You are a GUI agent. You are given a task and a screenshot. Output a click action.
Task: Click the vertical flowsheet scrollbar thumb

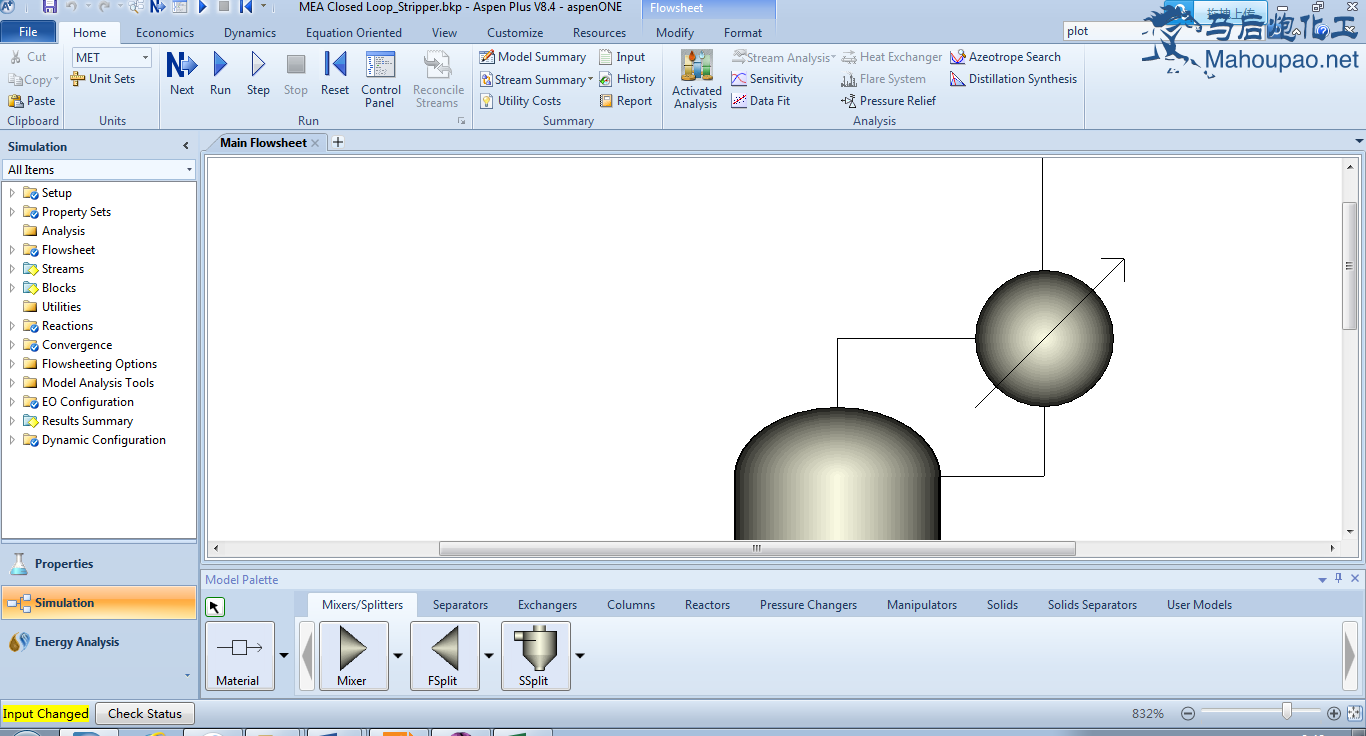(1350, 265)
